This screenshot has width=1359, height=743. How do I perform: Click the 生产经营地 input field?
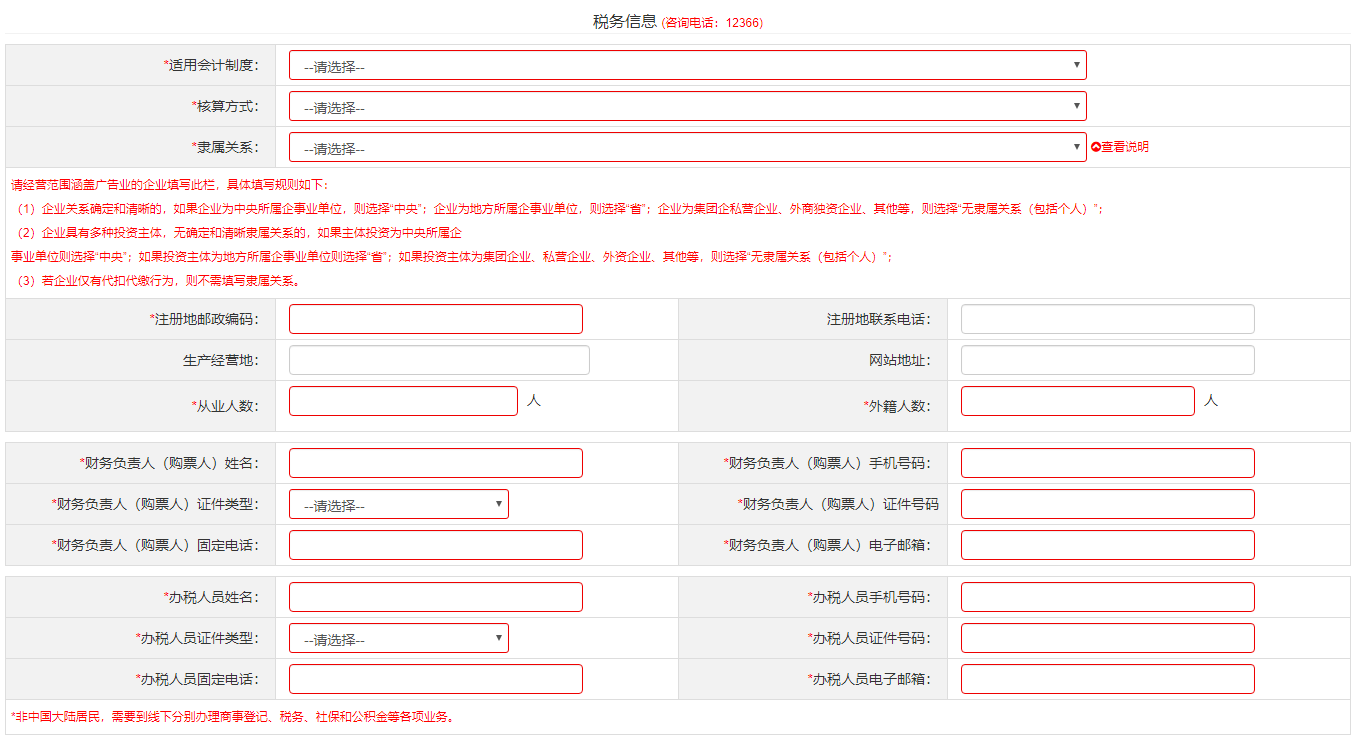click(439, 361)
